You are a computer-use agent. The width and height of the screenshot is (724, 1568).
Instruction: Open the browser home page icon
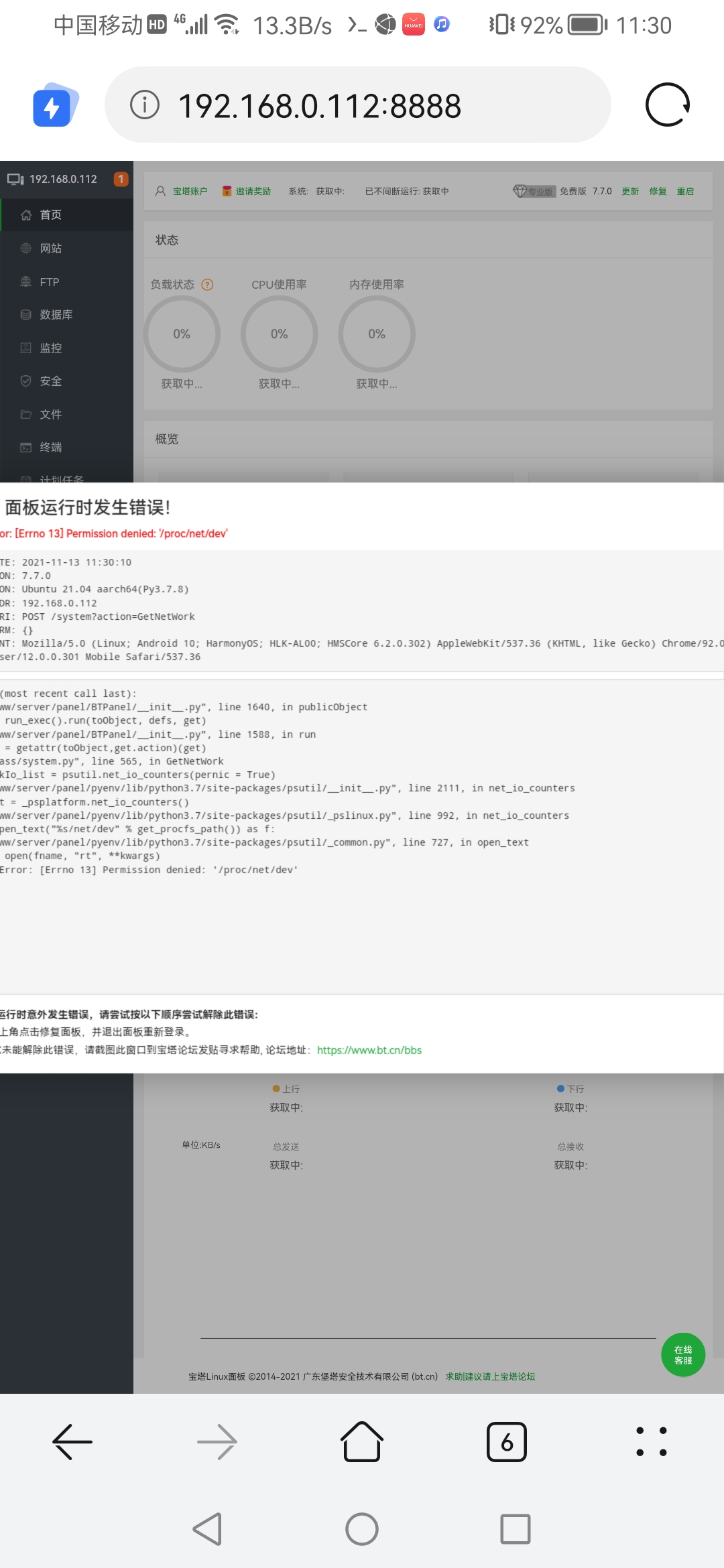point(362,1441)
